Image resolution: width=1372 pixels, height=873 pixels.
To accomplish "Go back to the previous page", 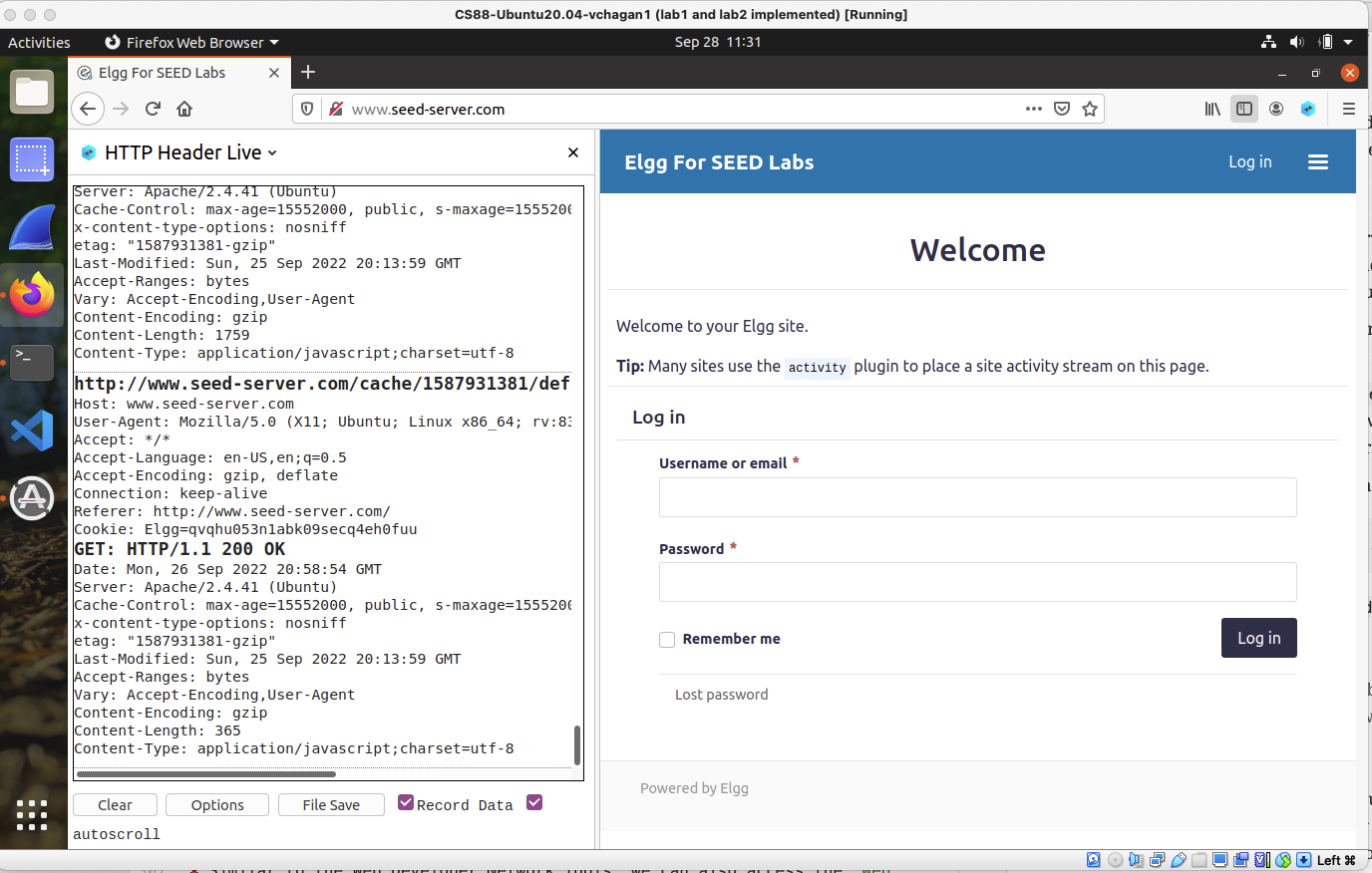I will point(88,109).
